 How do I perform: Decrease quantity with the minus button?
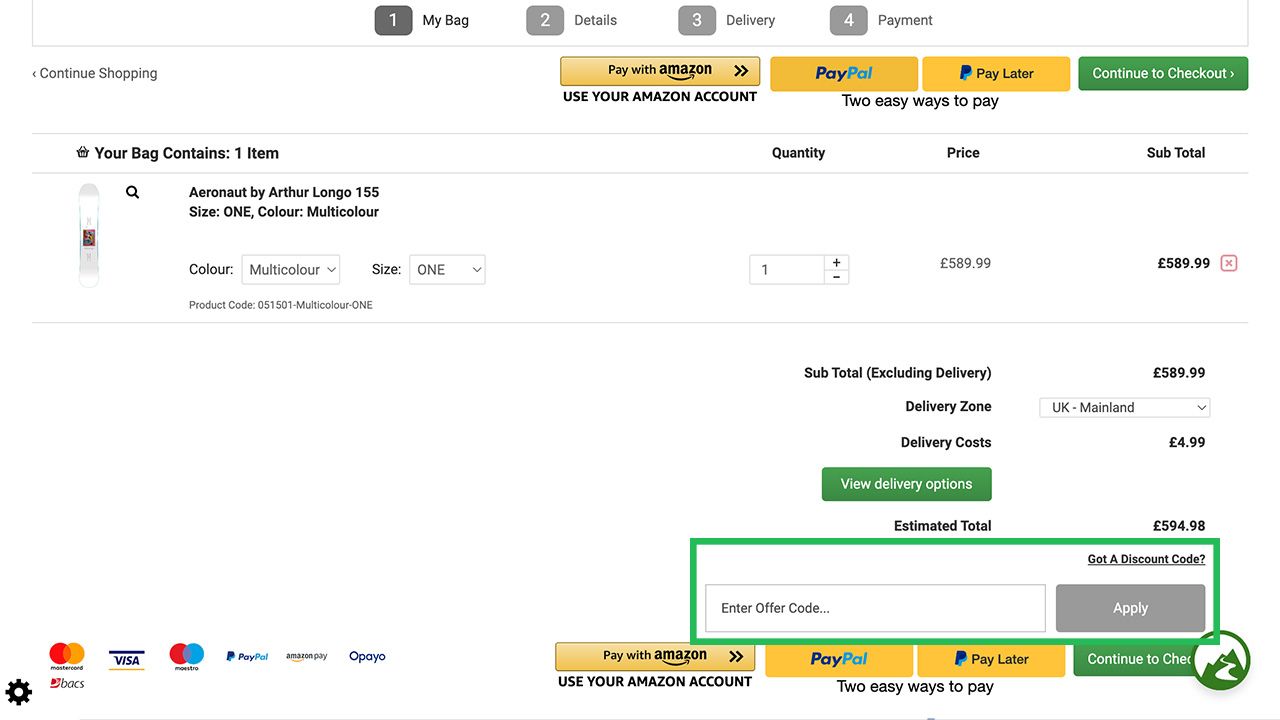[x=837, y=277]
